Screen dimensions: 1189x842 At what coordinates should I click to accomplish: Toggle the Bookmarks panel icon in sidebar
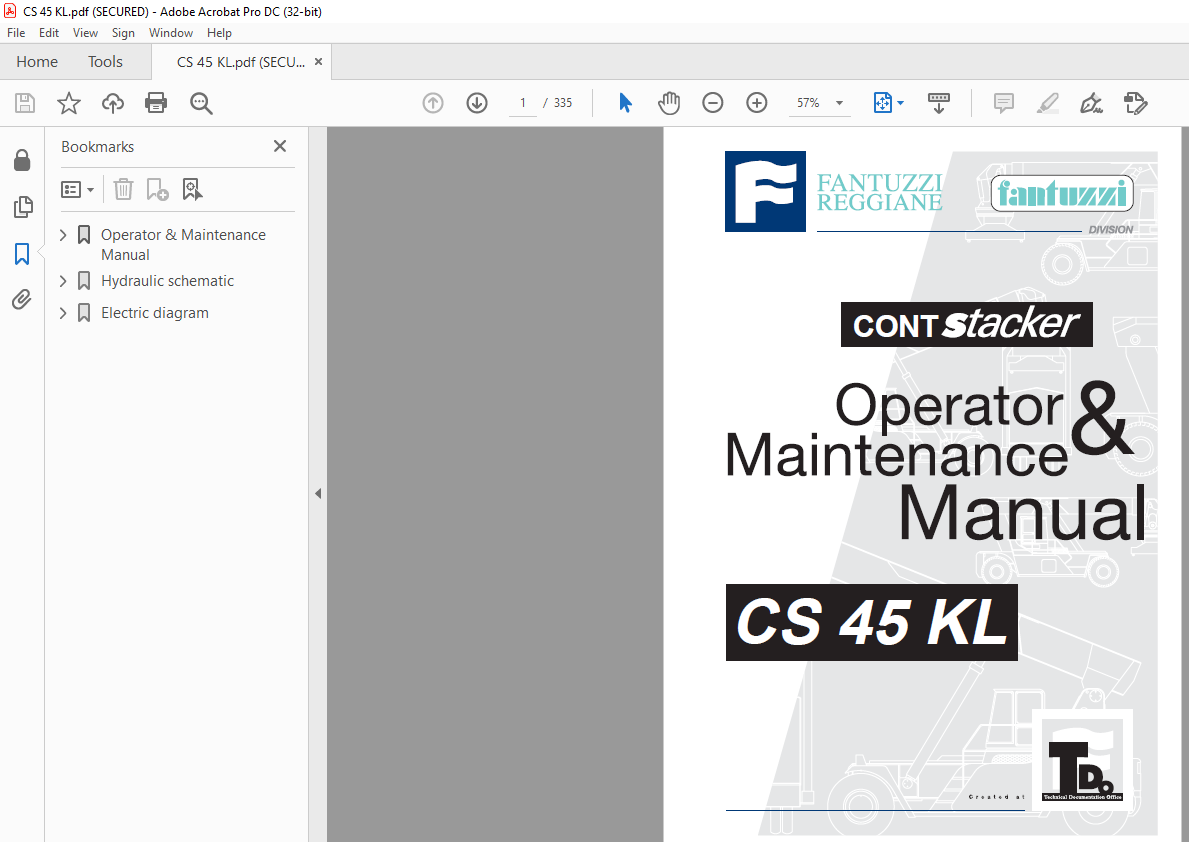tap(22, 253)
